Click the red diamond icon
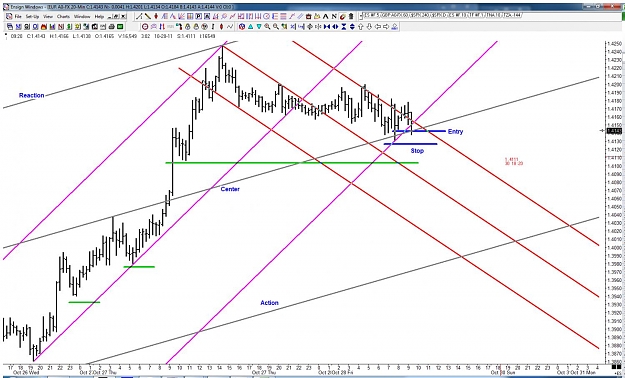 pos(221,27)
